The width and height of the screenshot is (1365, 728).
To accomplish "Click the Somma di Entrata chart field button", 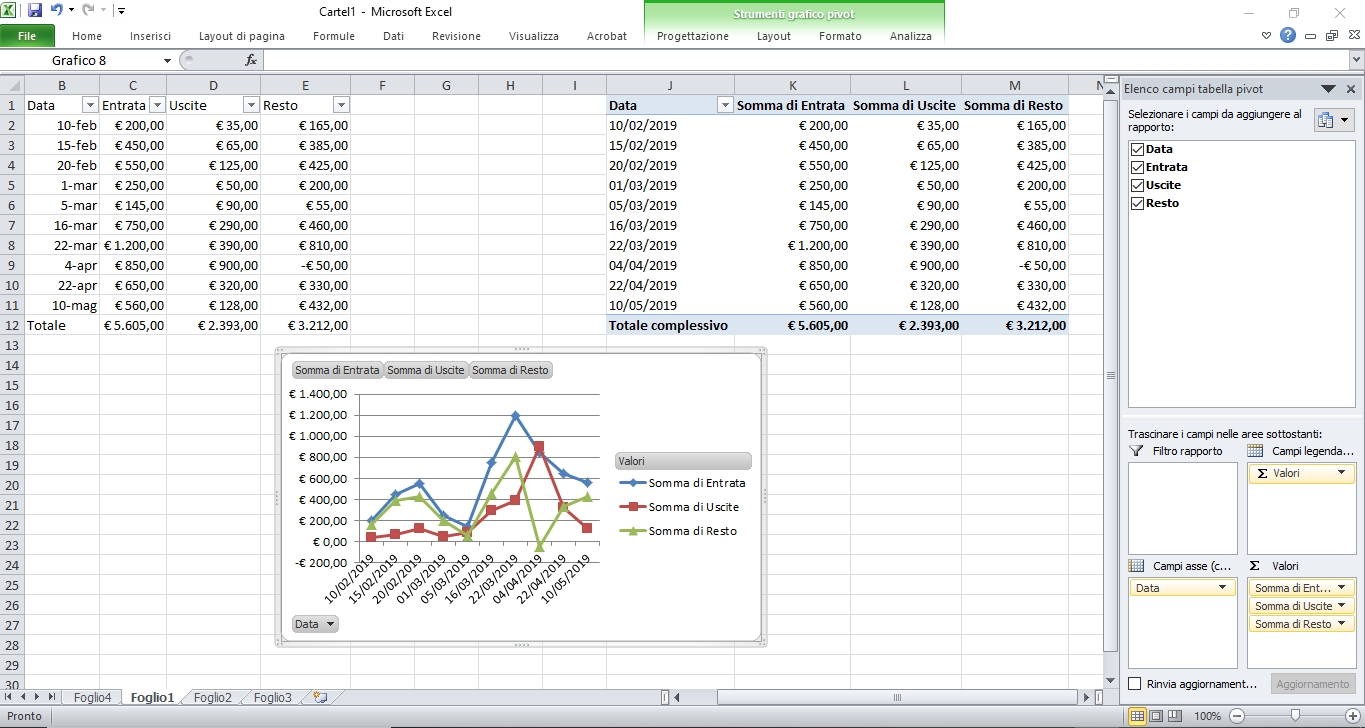I will pos(337,370).
